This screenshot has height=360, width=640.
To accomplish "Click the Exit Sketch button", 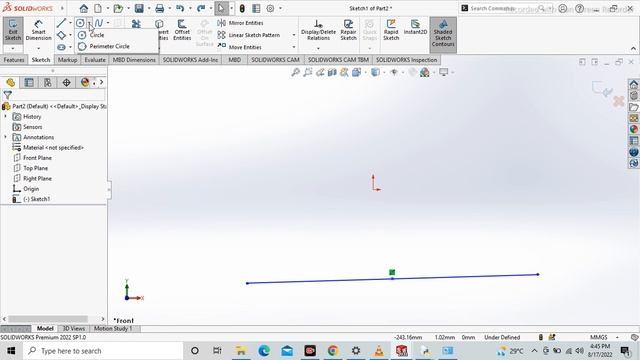I will coord(13,30).
